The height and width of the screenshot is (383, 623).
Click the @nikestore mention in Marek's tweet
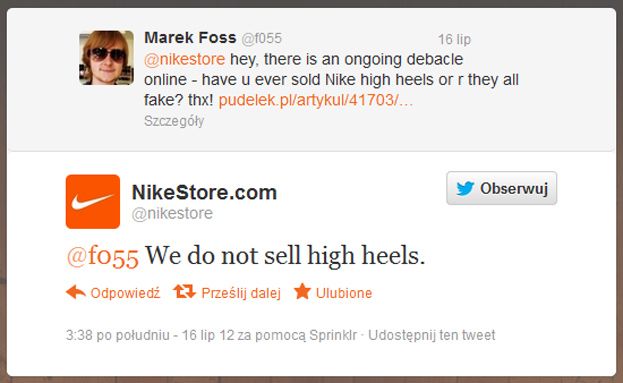pos(185,60)
